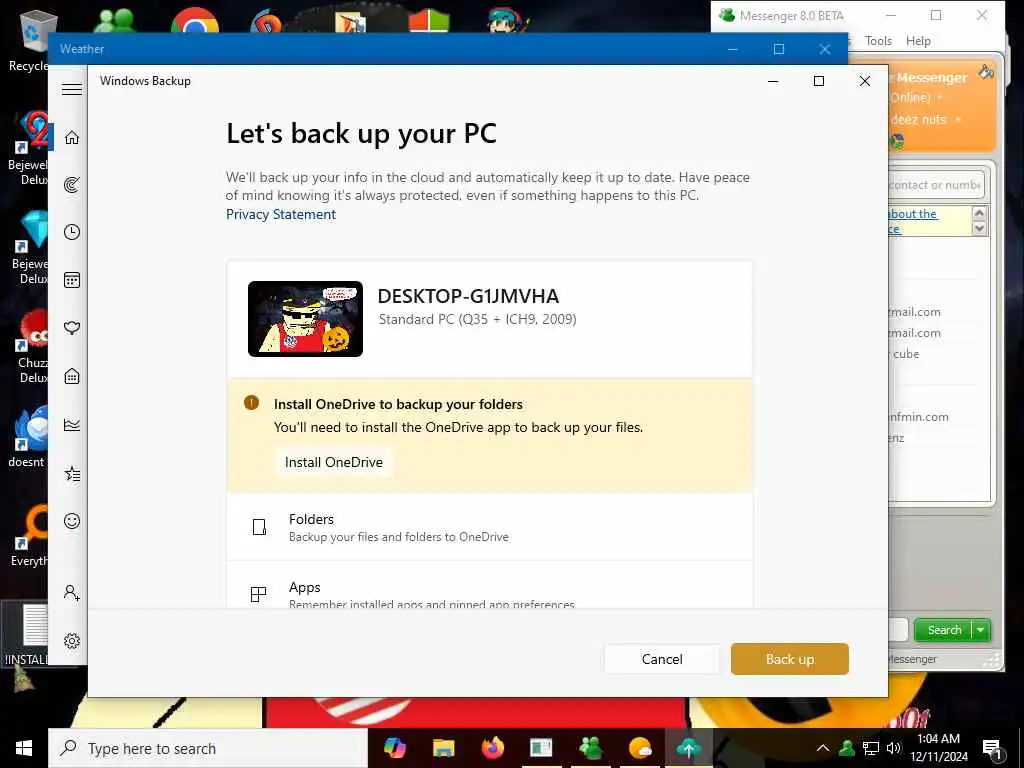Click the Folders row icon
Viewport: 1024px width, 768px height.
coord(259,527)
